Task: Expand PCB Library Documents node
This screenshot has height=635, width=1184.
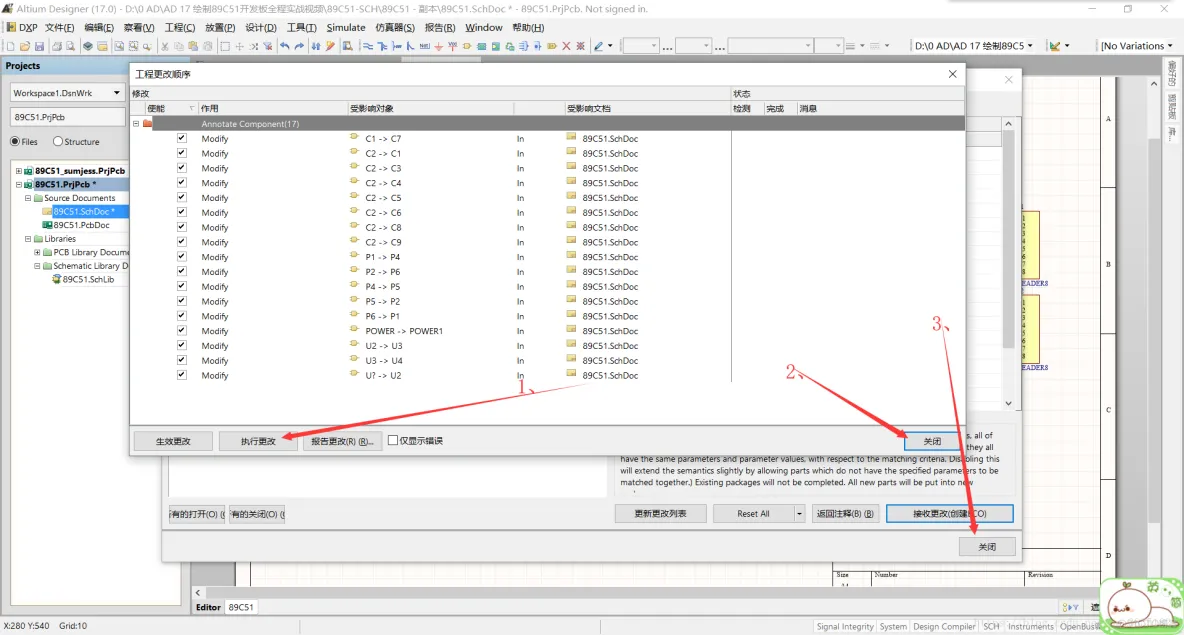Action: [37, 252]
